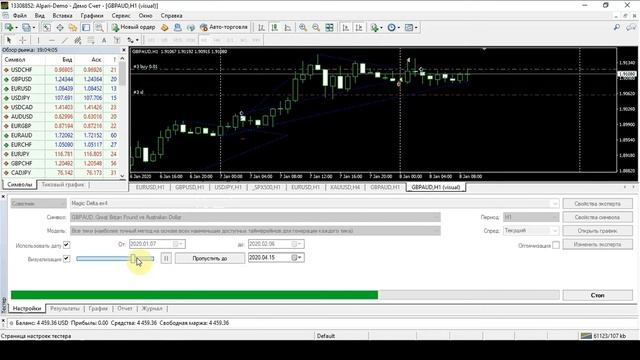640x360 pixels.
Task: Click the 'Стоп' button
Action: coord(598,295)
